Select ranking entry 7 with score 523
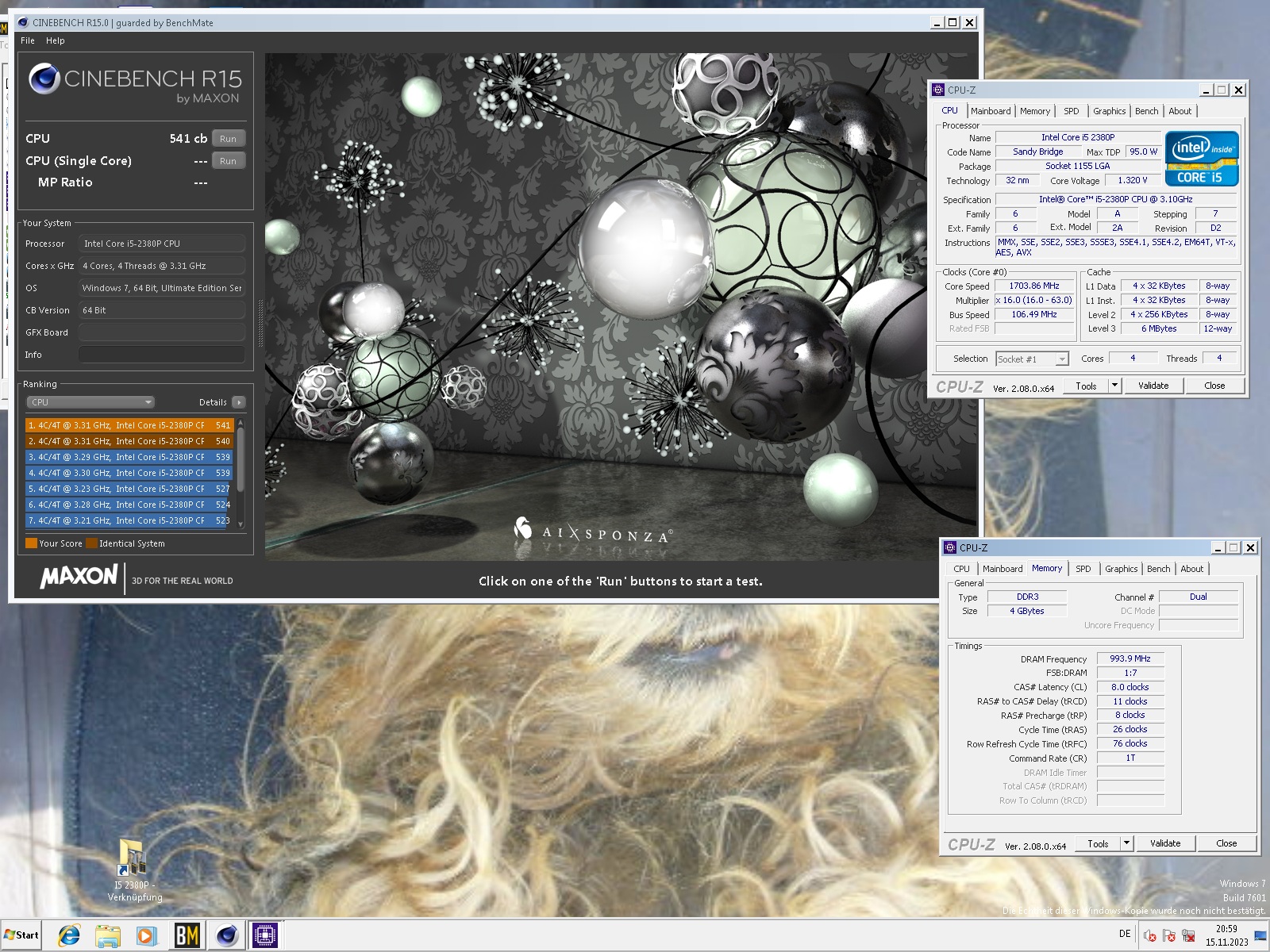 tap(129, 520)
